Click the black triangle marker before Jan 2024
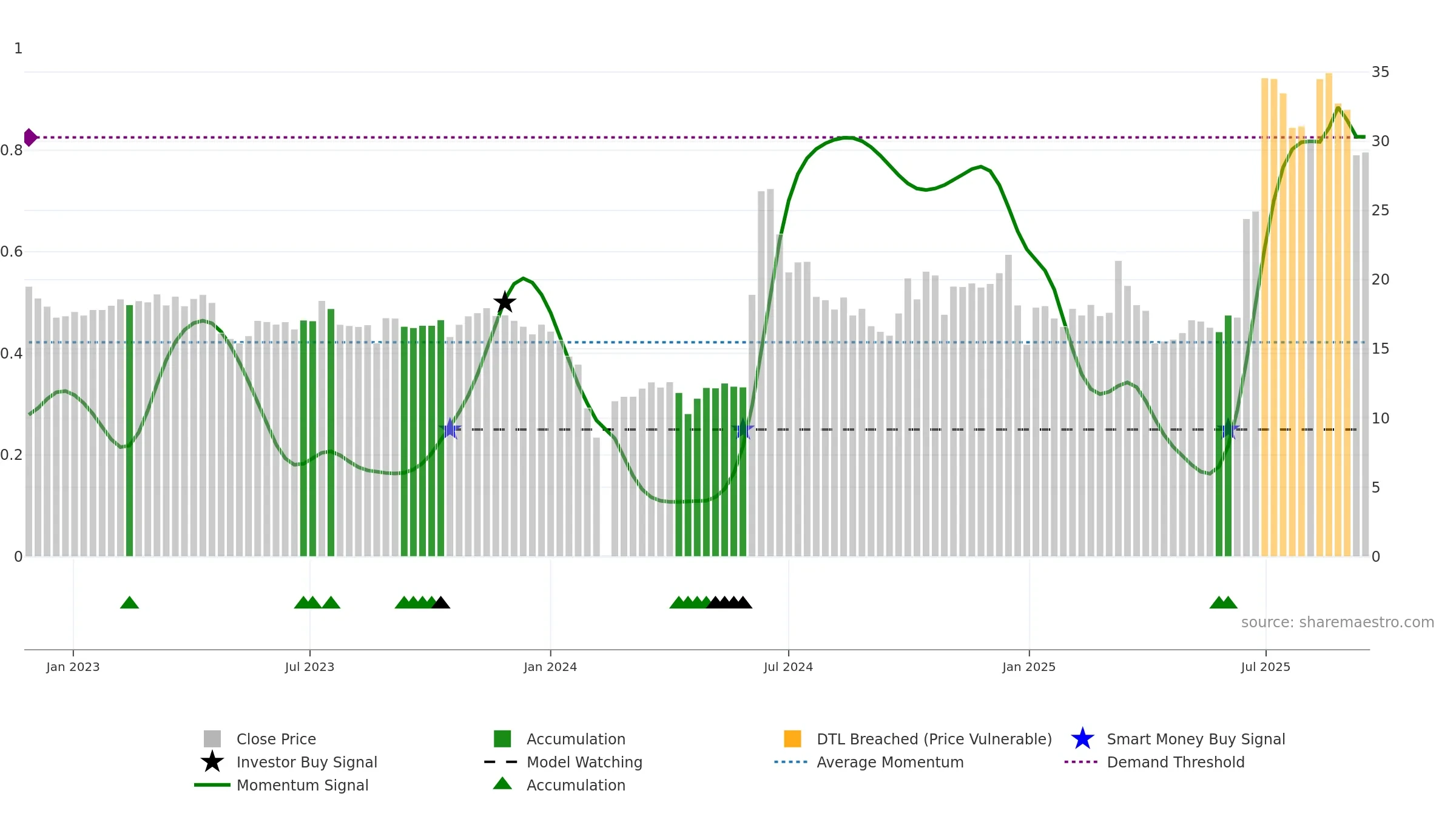Screen dimensions: 1456x819 [441, 602]
